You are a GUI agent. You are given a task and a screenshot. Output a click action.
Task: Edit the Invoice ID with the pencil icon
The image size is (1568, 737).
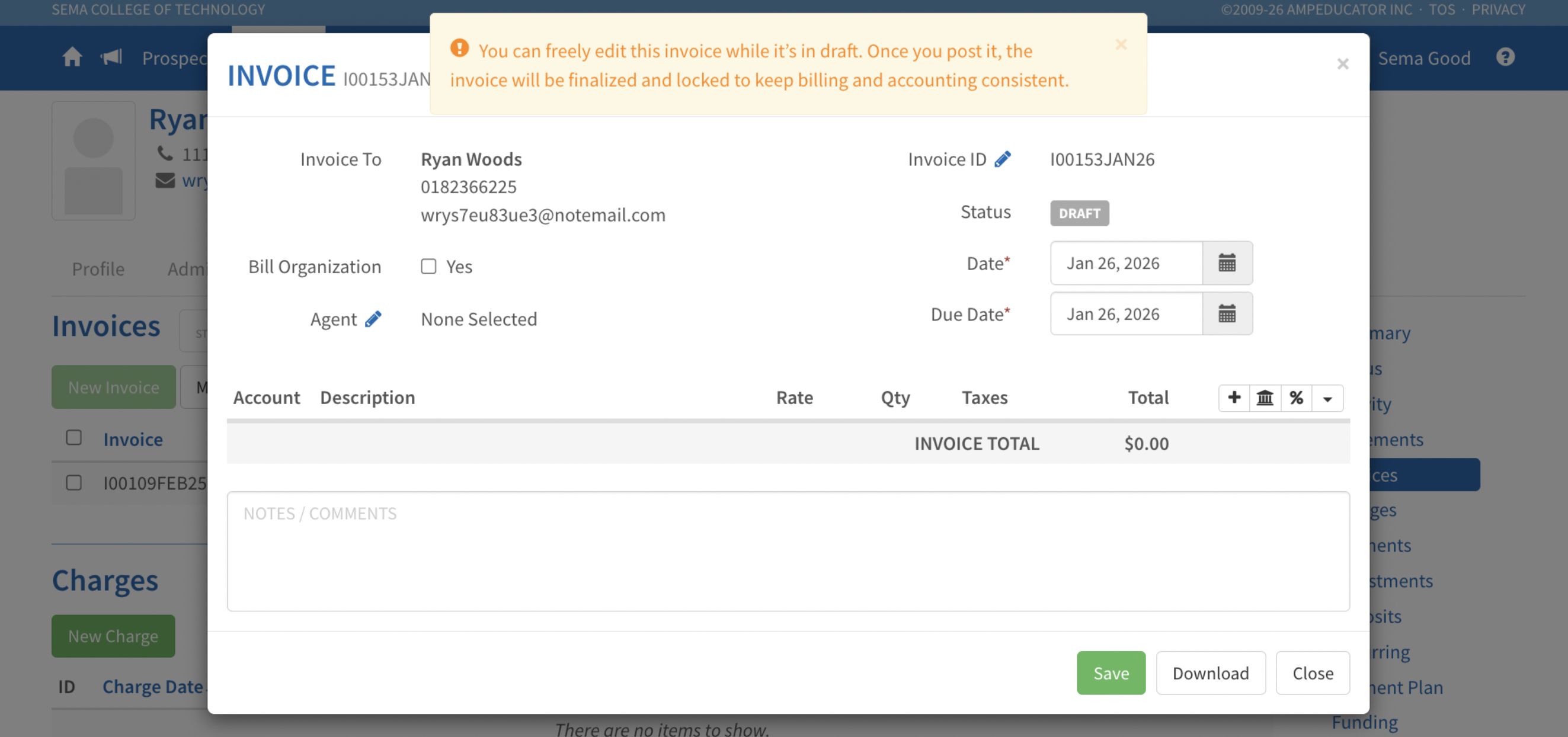click(1003, 159)
